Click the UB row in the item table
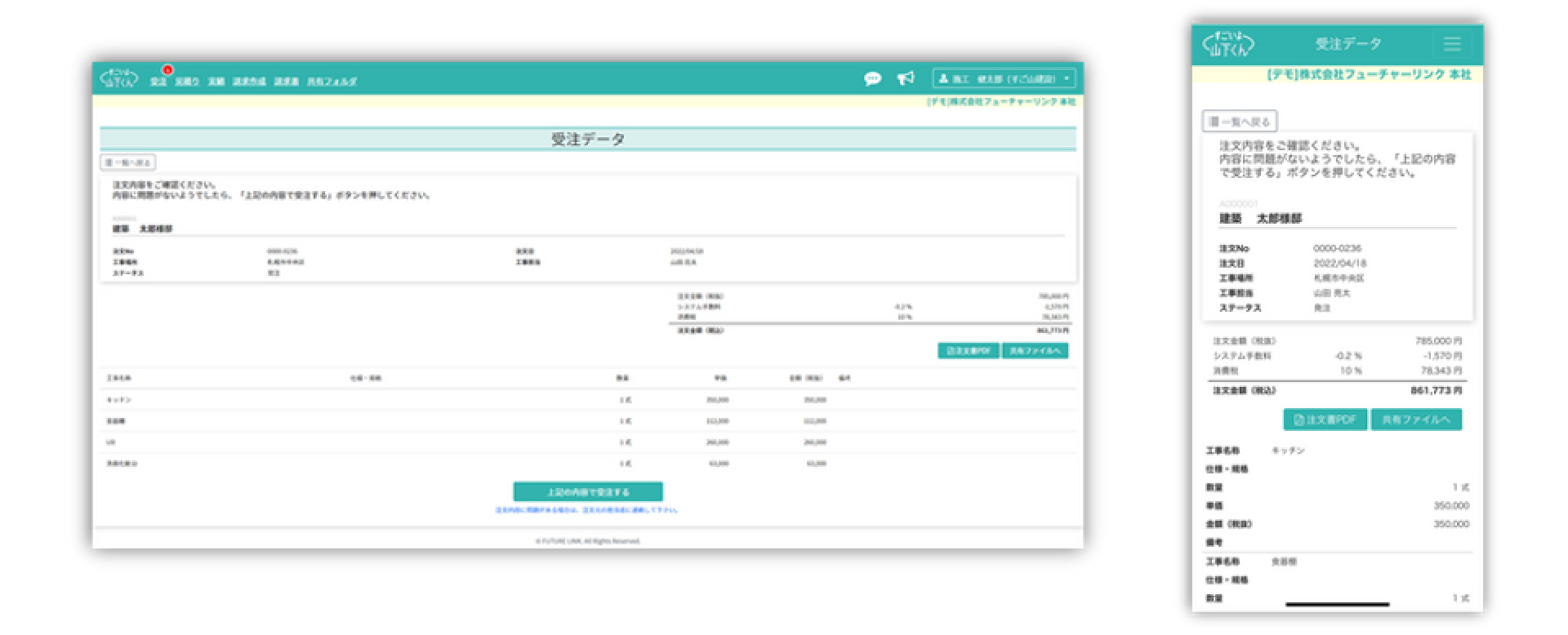Screen dimensions: 1568x635 [x=588, y=442]
